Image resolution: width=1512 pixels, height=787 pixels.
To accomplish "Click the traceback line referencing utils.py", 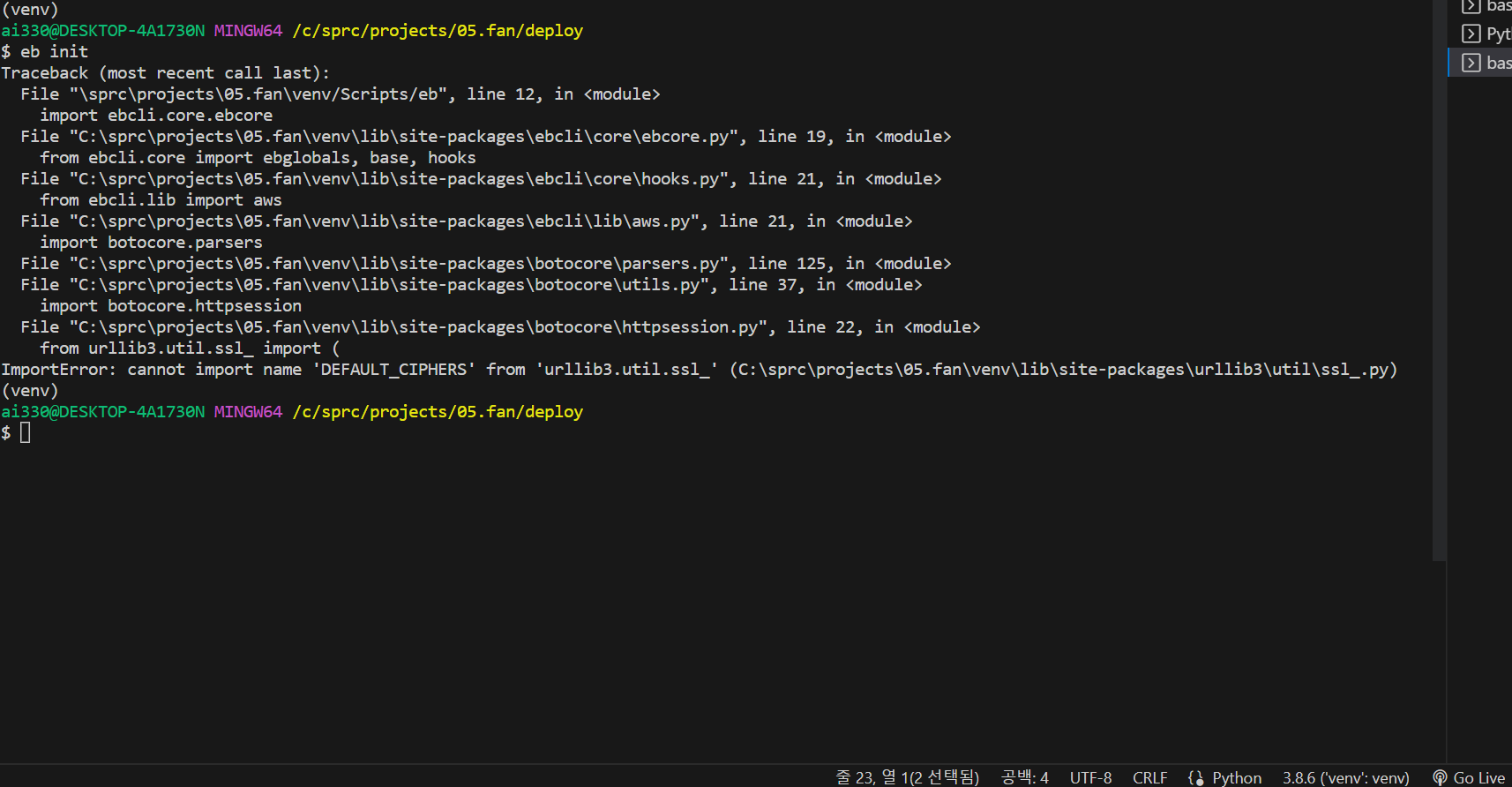I will coord(471,285).
